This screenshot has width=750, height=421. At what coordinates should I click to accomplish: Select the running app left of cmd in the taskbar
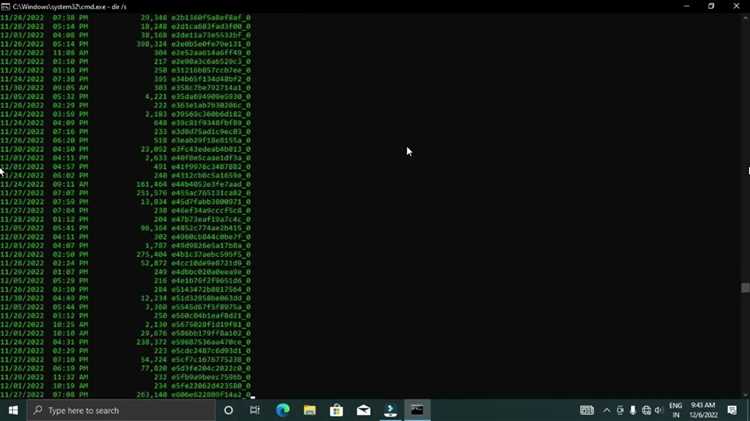tap(390, 410)
